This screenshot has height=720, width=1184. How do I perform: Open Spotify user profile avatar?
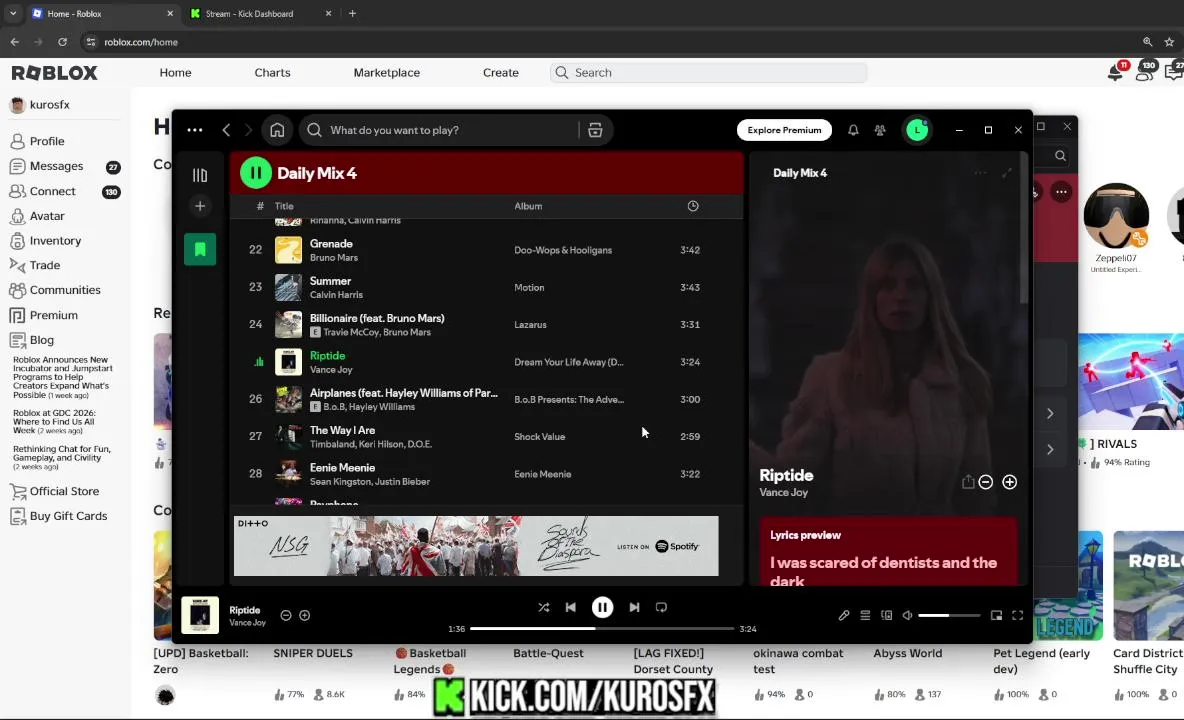(917, 130)
